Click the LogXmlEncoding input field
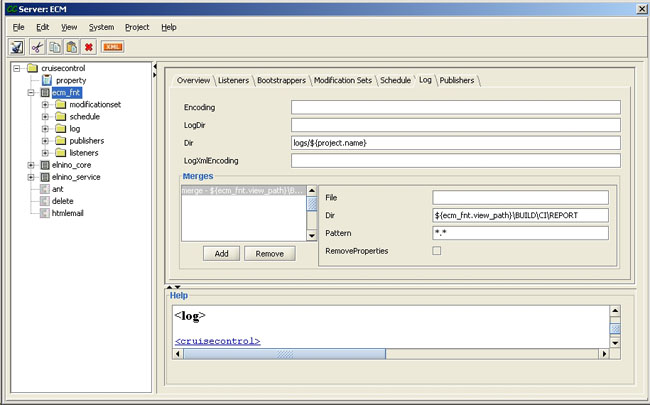The width and height of the screenshot is (650, 405). point(456,160)
